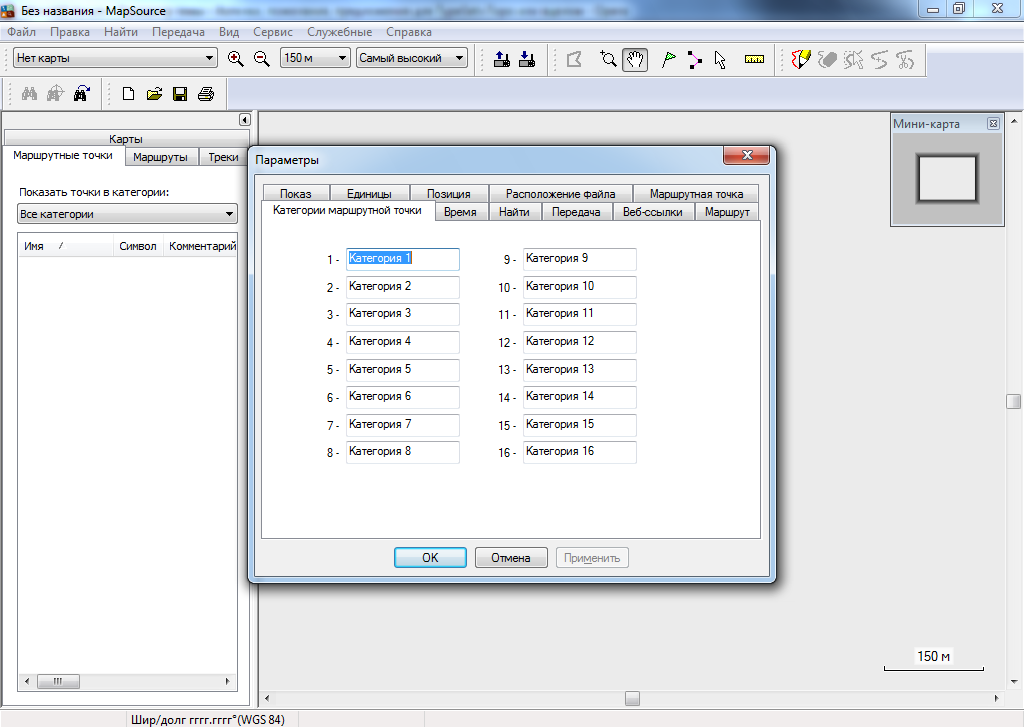The image size is (1024, 728).
Task: Select the Hand pan tool
Action: pos(634,59)
